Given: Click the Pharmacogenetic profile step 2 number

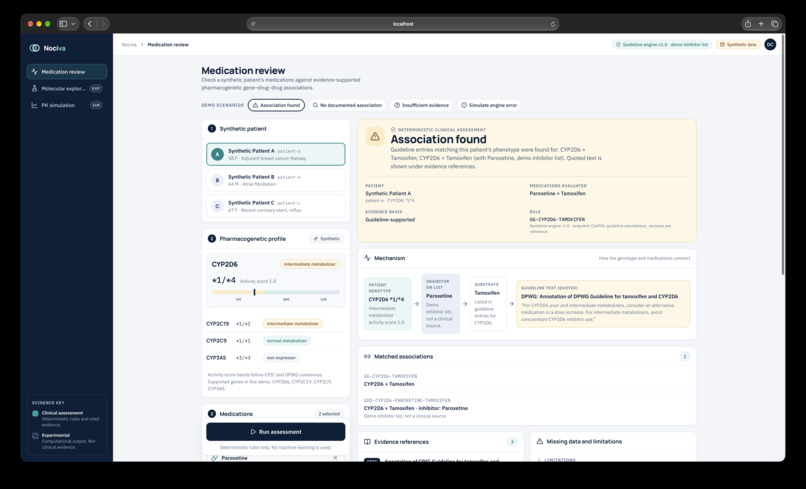Looking at the screenshot, I should (x=211, y=239).
